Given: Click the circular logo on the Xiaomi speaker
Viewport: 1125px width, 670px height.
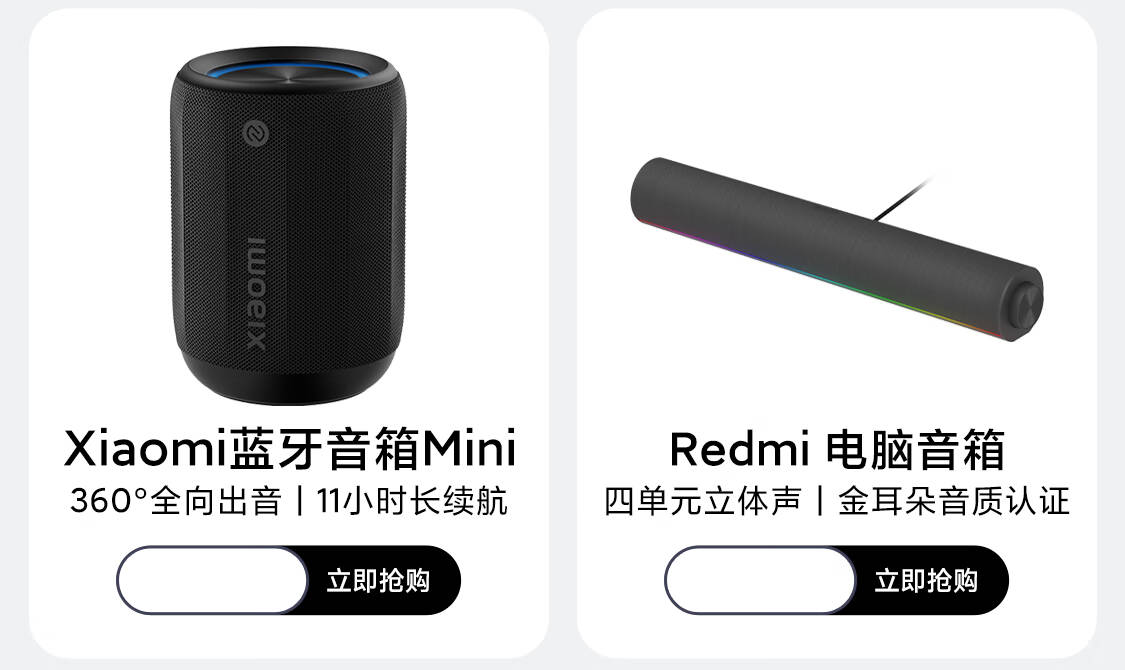Looking at the screenshot, I should tap(255, 133).
